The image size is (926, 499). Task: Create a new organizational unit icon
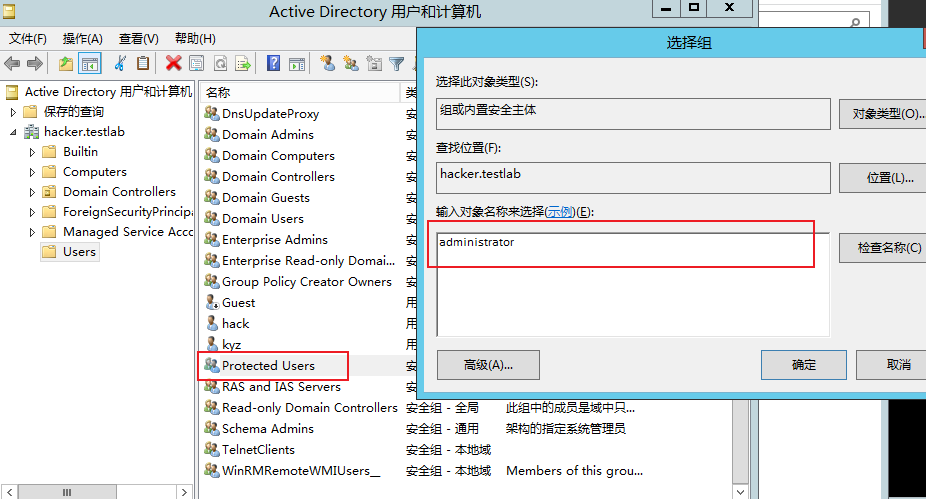click(374, 63)
